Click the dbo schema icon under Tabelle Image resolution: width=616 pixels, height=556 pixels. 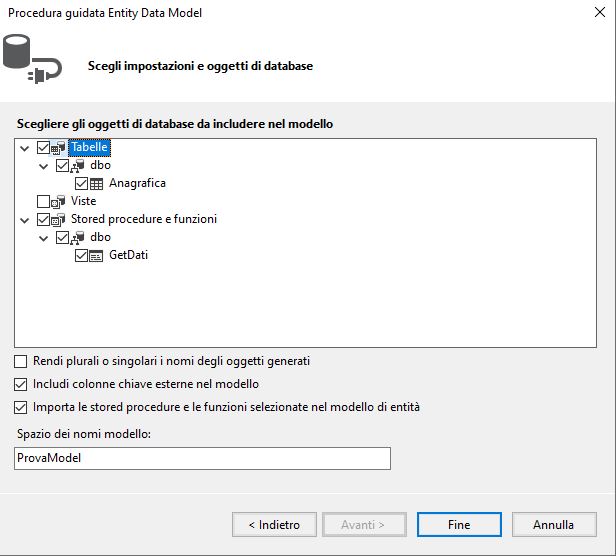tap(77, 166)
